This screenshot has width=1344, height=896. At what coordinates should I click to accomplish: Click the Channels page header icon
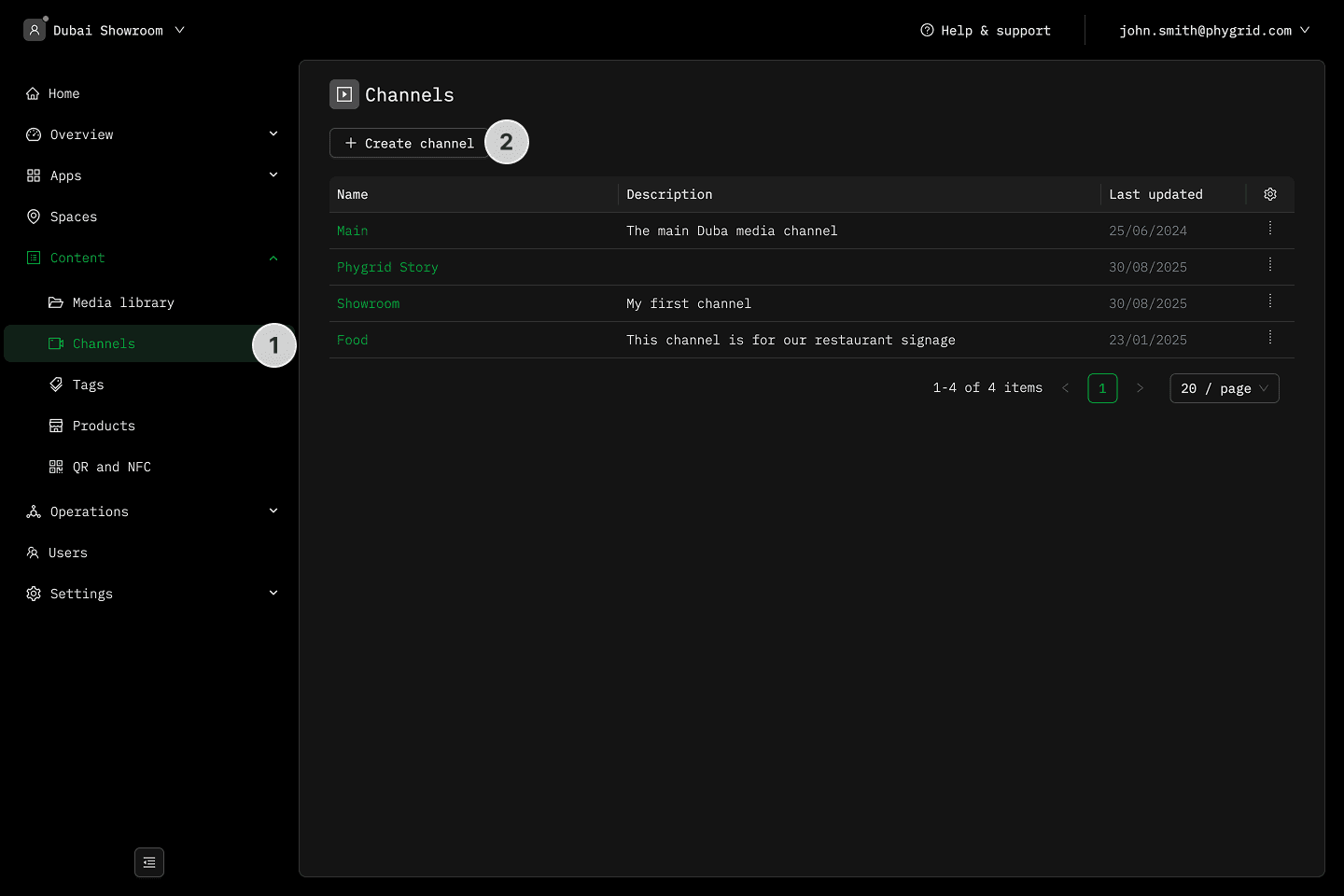(344, 94)
